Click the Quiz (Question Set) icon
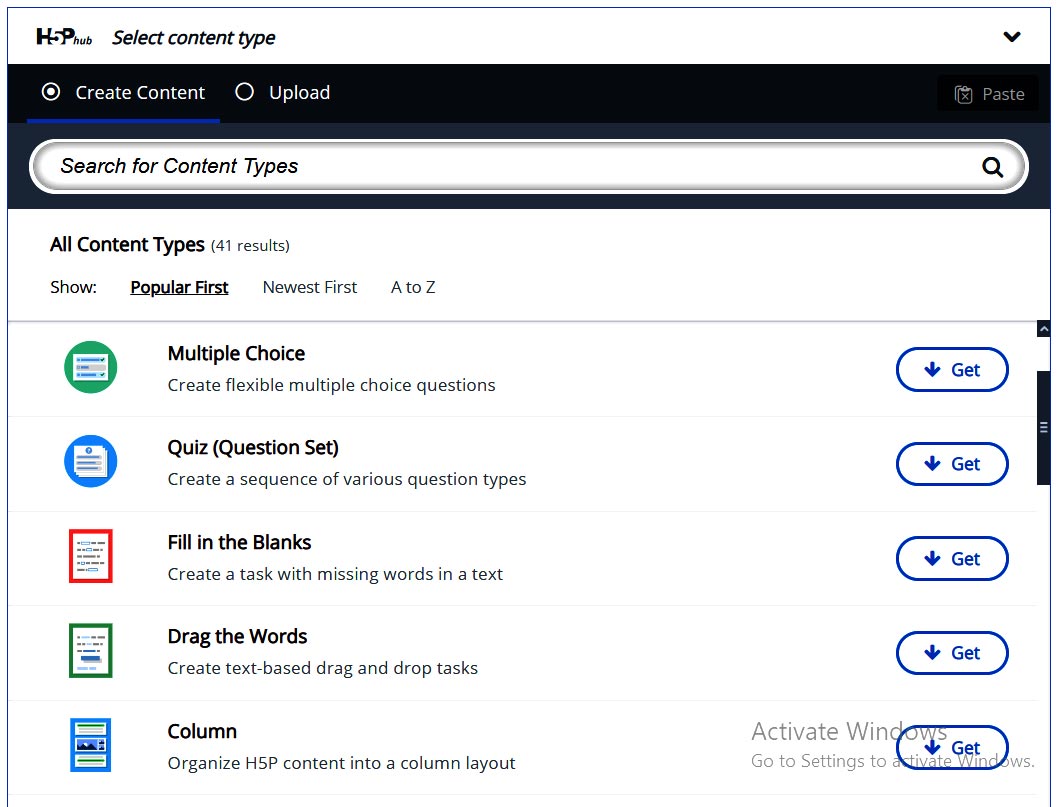The image size is (1059, 807). pos(91,462)
